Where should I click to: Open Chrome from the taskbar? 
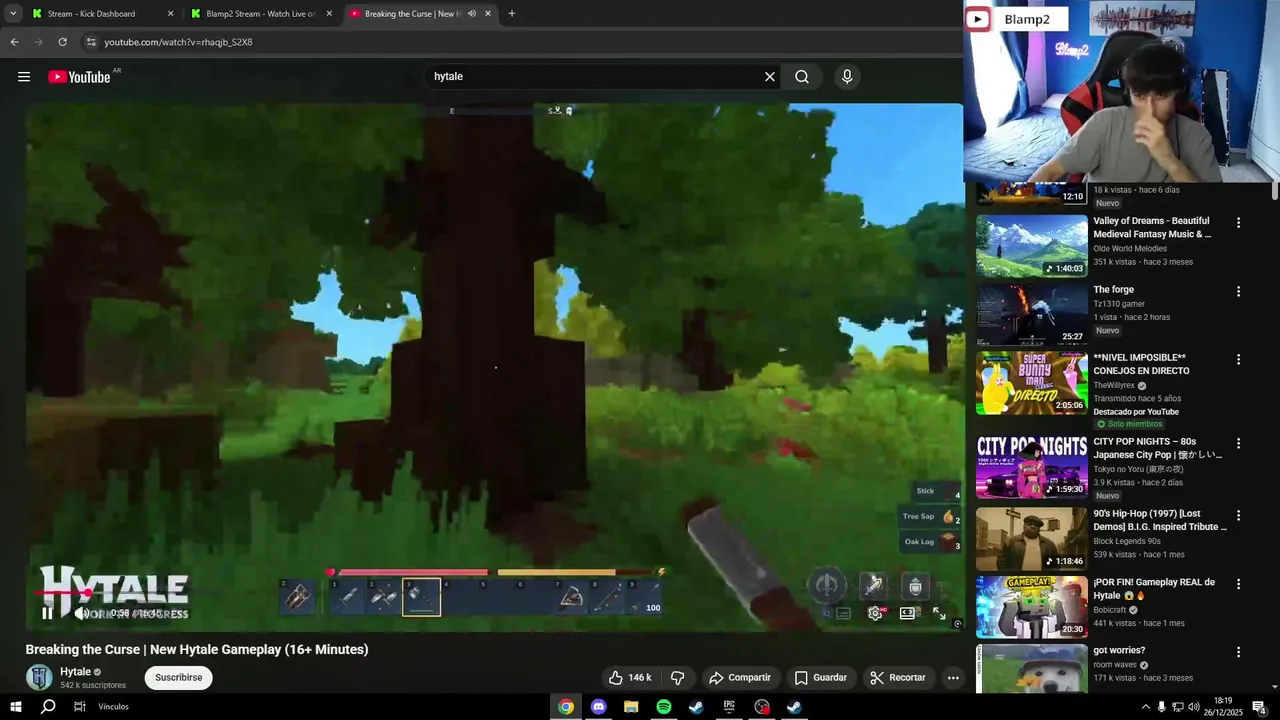pyautogui.click(x=566, y=707)
